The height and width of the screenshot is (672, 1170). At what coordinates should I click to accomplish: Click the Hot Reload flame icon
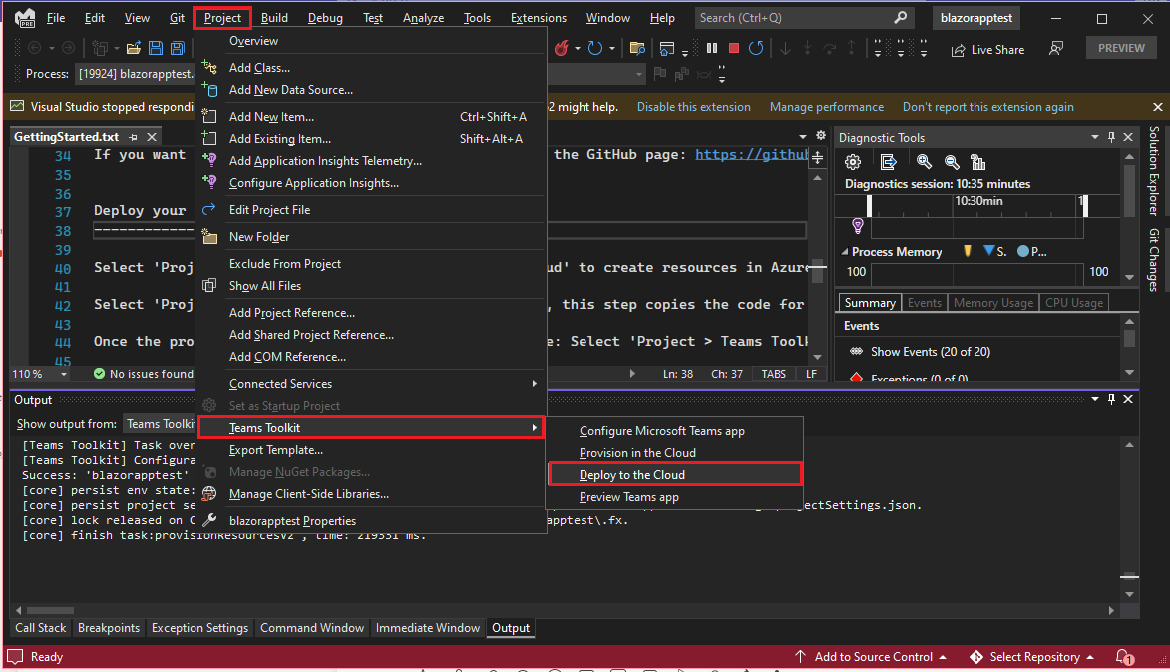(x=561, y=48)
